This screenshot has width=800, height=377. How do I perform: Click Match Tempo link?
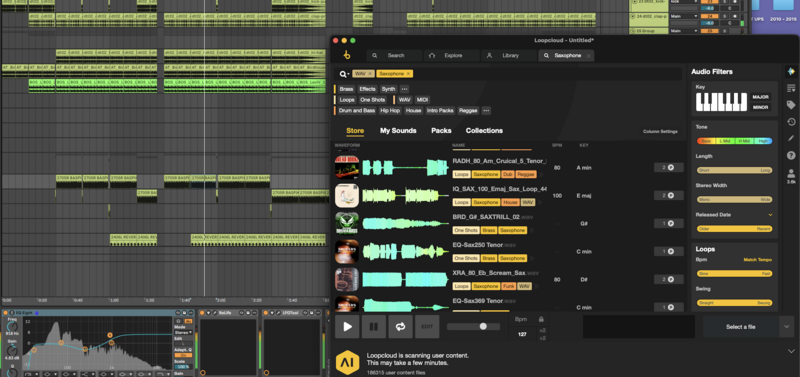coord(757,260)
